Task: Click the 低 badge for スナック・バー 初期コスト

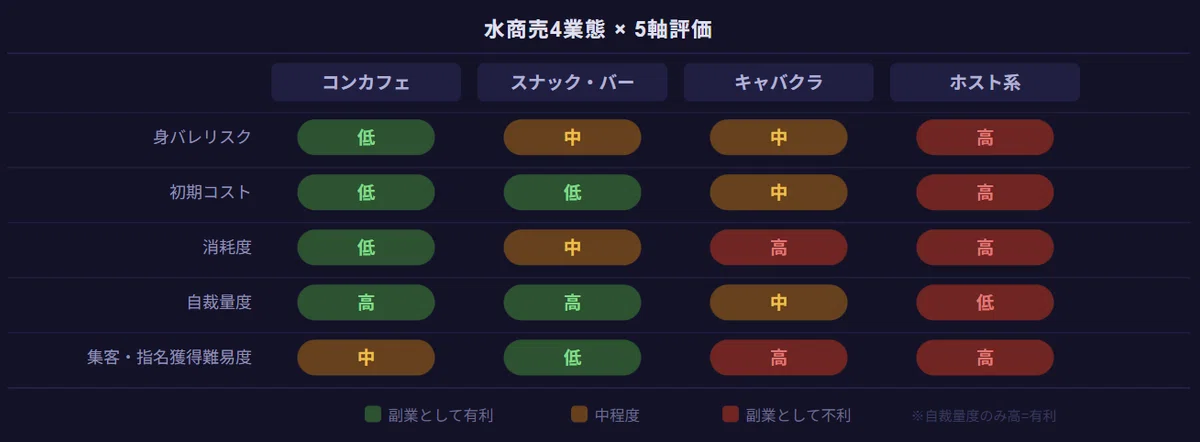Action: [x=572, y=193]
